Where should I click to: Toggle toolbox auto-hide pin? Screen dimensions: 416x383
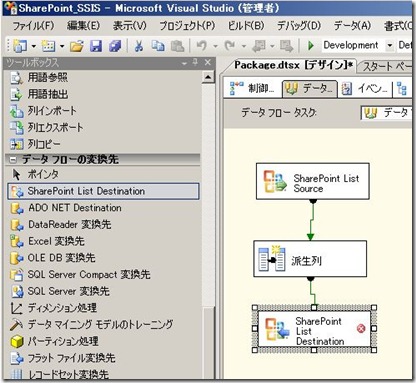[x=195, y=63]
